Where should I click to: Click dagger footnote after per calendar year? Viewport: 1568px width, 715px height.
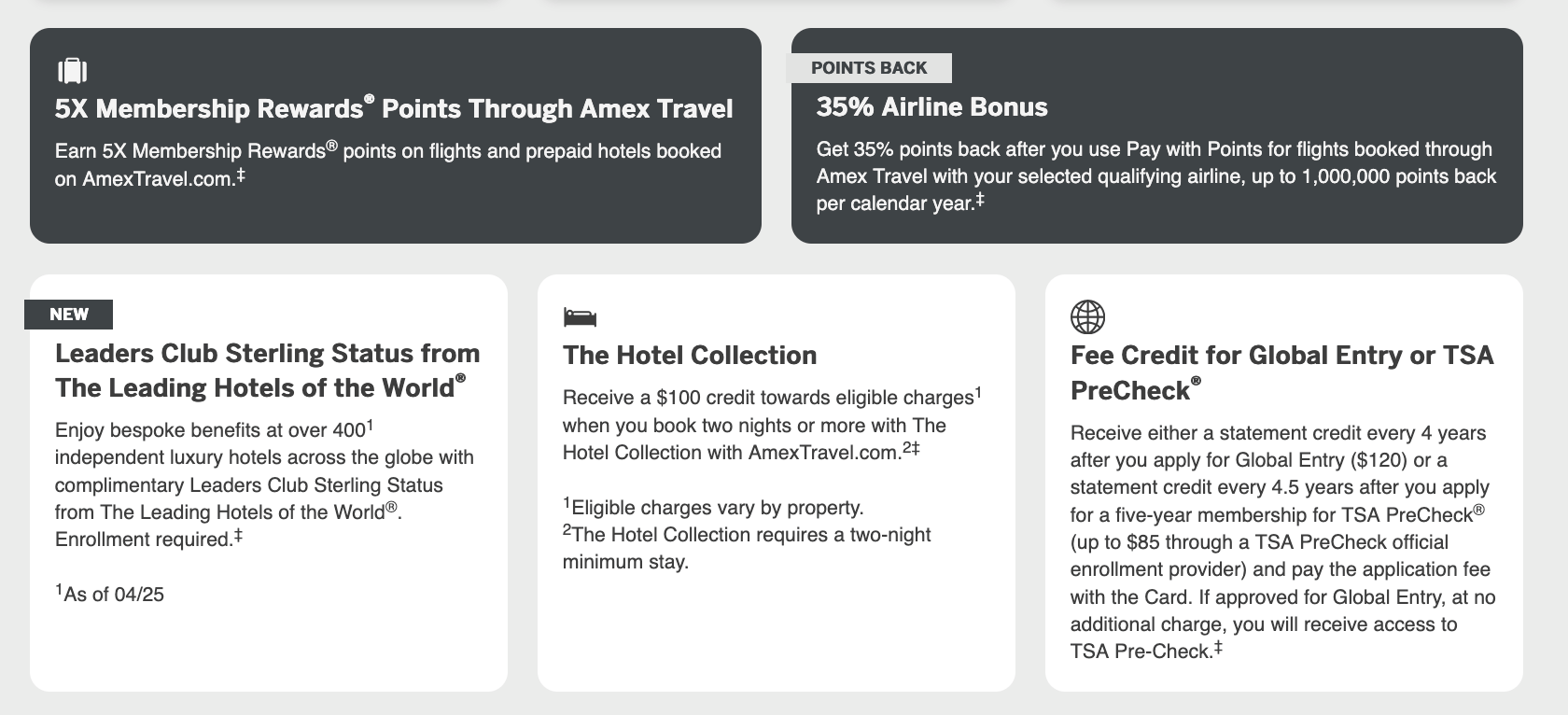979,200
